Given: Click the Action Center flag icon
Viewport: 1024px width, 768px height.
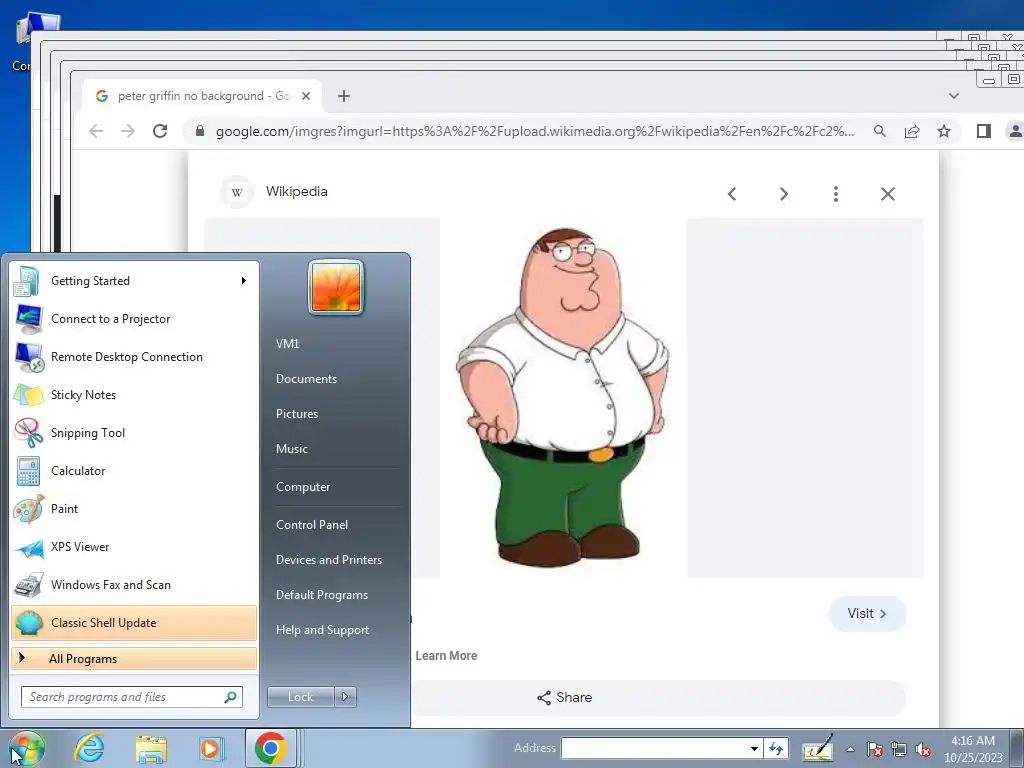Looking at the screenshot, I should [x=875, y=749].
